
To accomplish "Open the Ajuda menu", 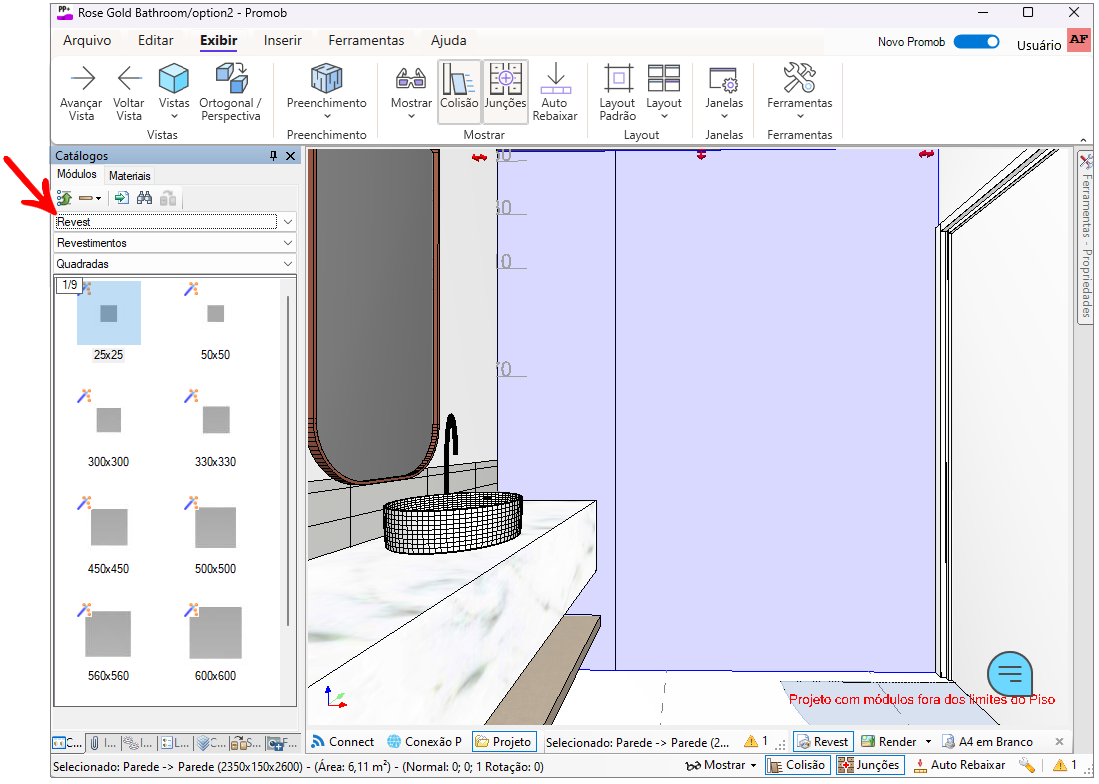I will coord(449,41).
